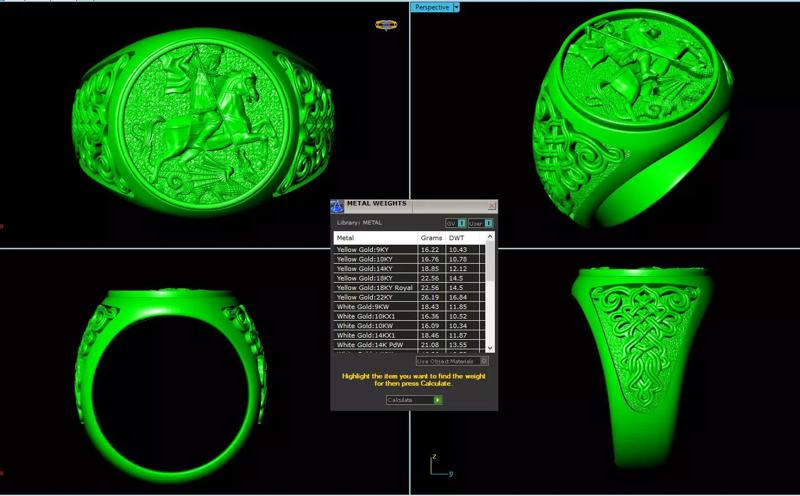Click the ring side-view Celtic knot model
Viewport: 800px width, 496px height.
642,367
